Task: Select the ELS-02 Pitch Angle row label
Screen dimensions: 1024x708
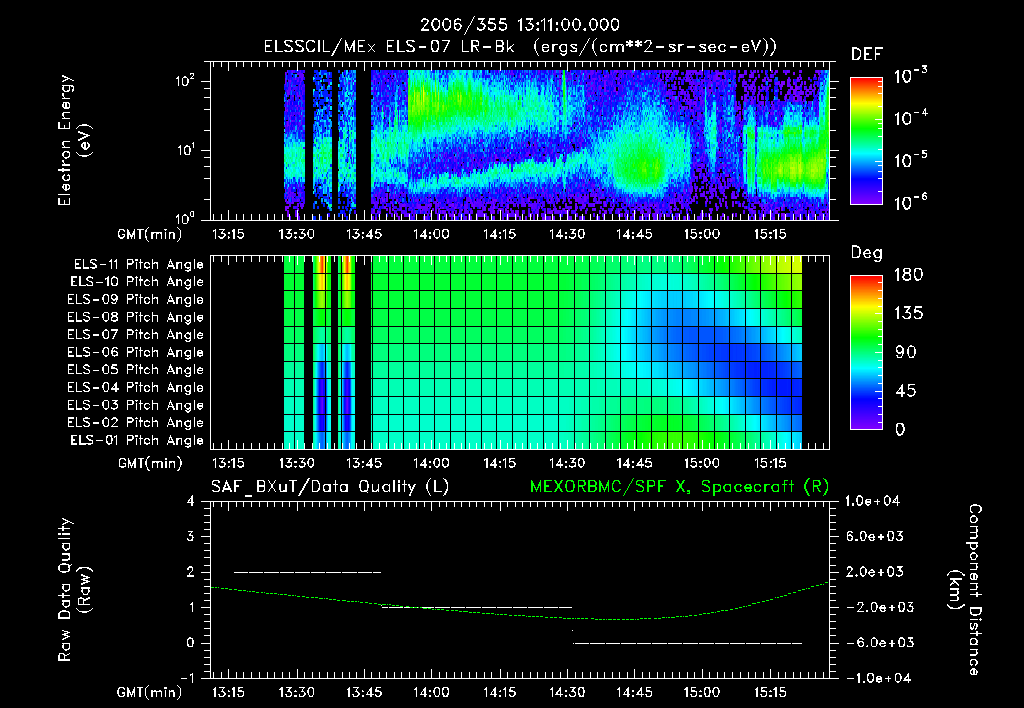Action: [x=136, y=423]
